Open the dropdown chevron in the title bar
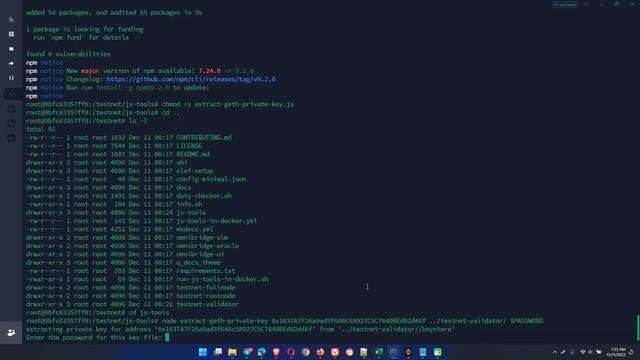This screenshot has height=360, width=640. 587,4
